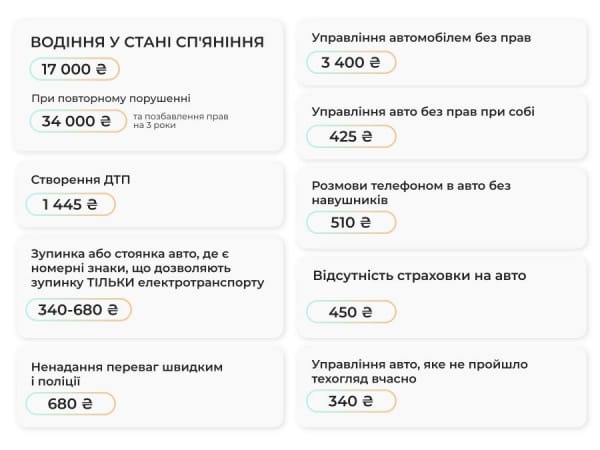
Task: Click the heading ВОДІННЯ У СТАНІ СП'ЯНІННЯ
Action: click(147, 42)
